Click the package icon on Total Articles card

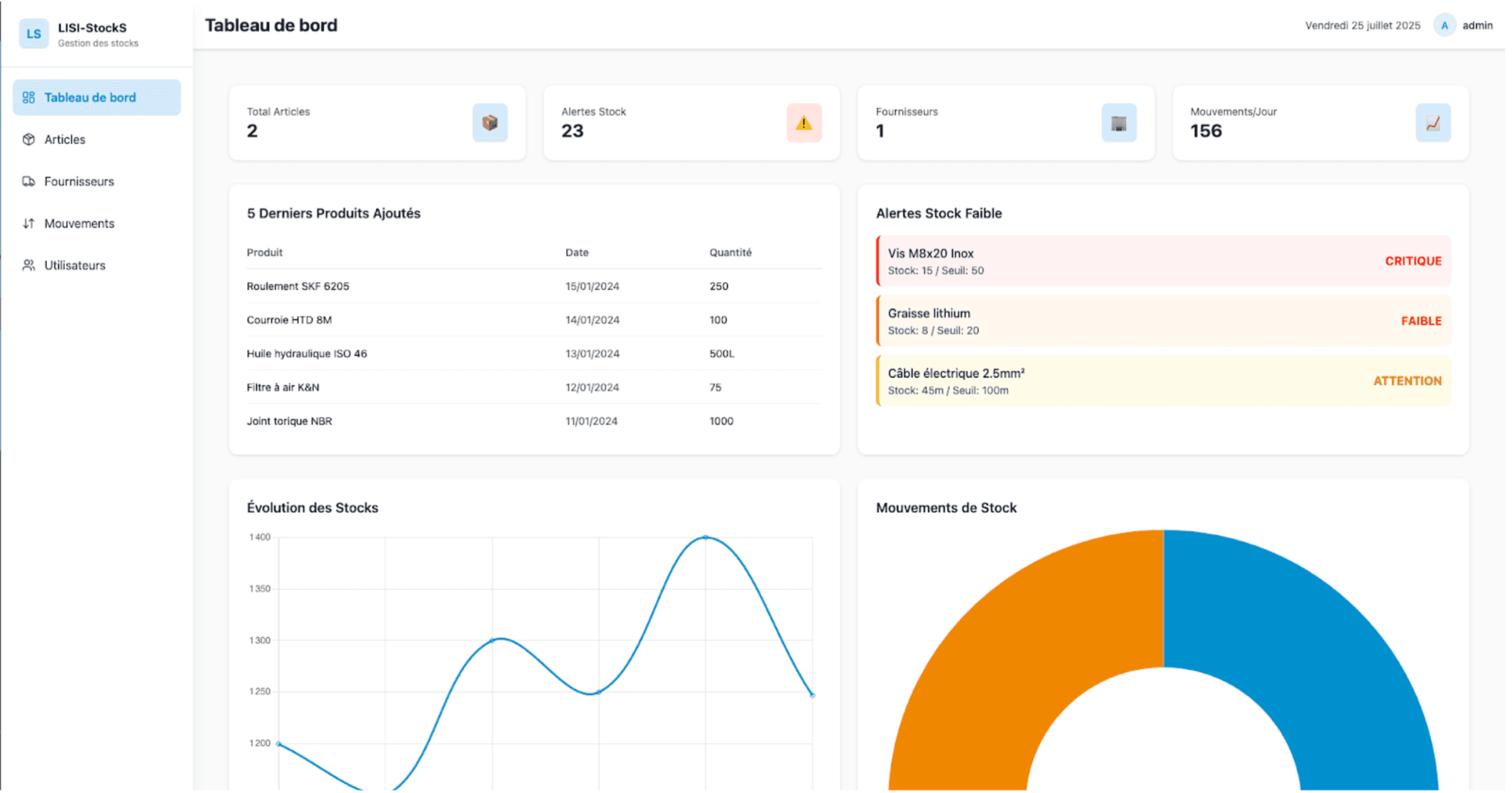tap(490, 123)
